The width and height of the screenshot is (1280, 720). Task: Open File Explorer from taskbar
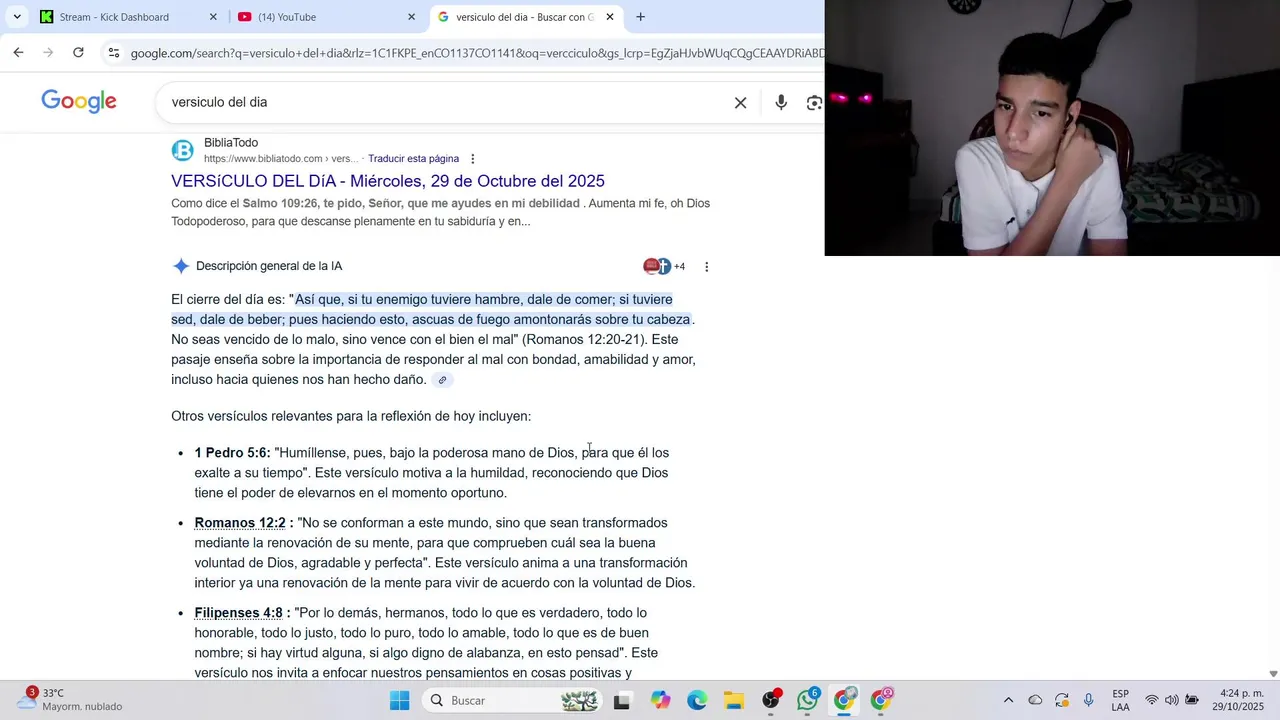tap(734, 700)
